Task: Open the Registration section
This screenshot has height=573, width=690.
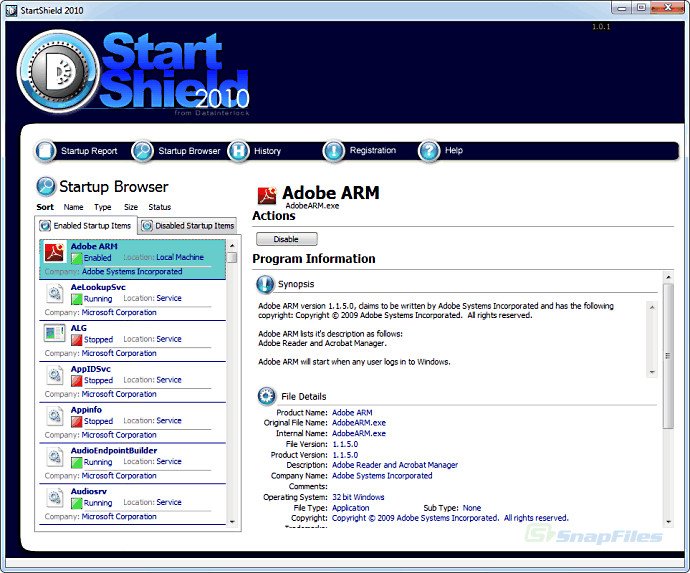Action: (373, 151)
